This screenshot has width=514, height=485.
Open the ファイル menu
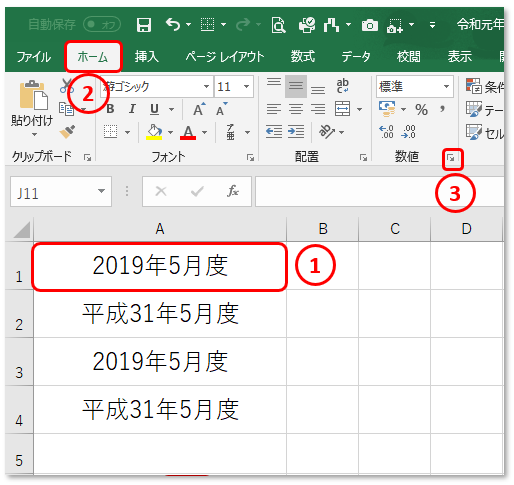click(34, 57)
